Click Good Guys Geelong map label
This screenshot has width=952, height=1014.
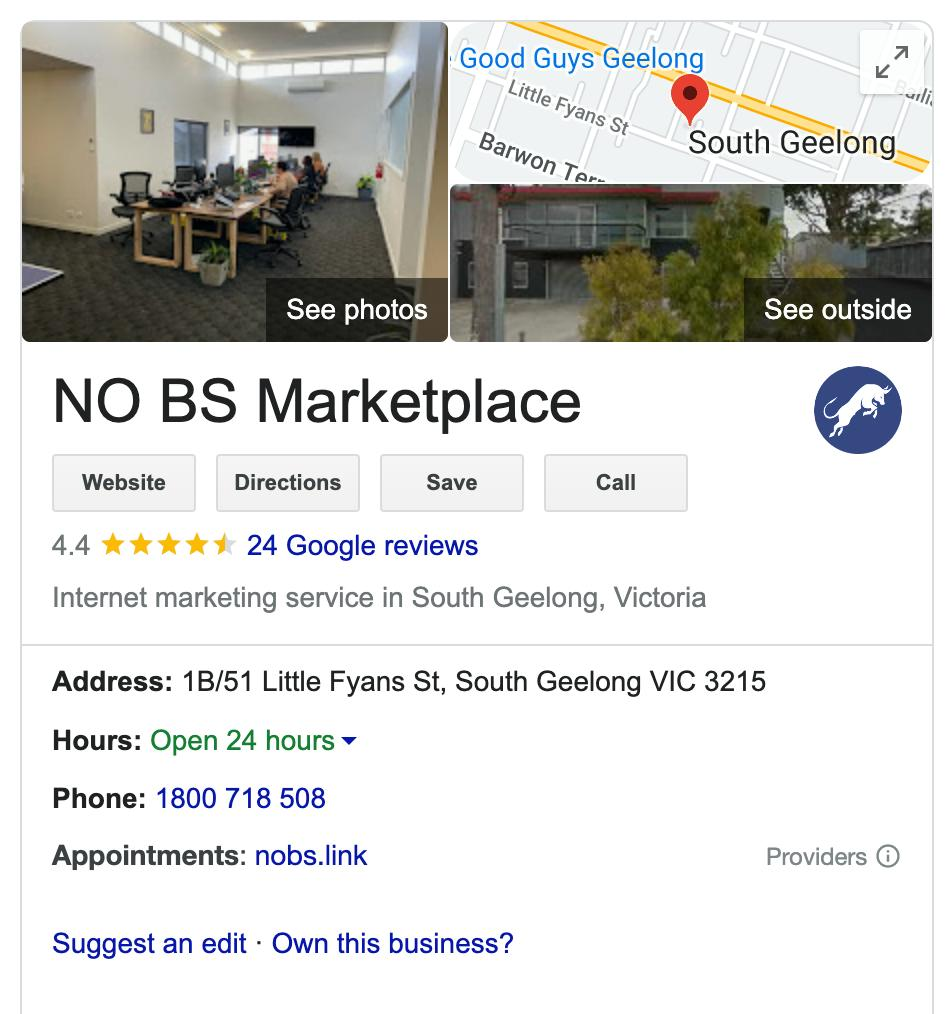point(581,59)
